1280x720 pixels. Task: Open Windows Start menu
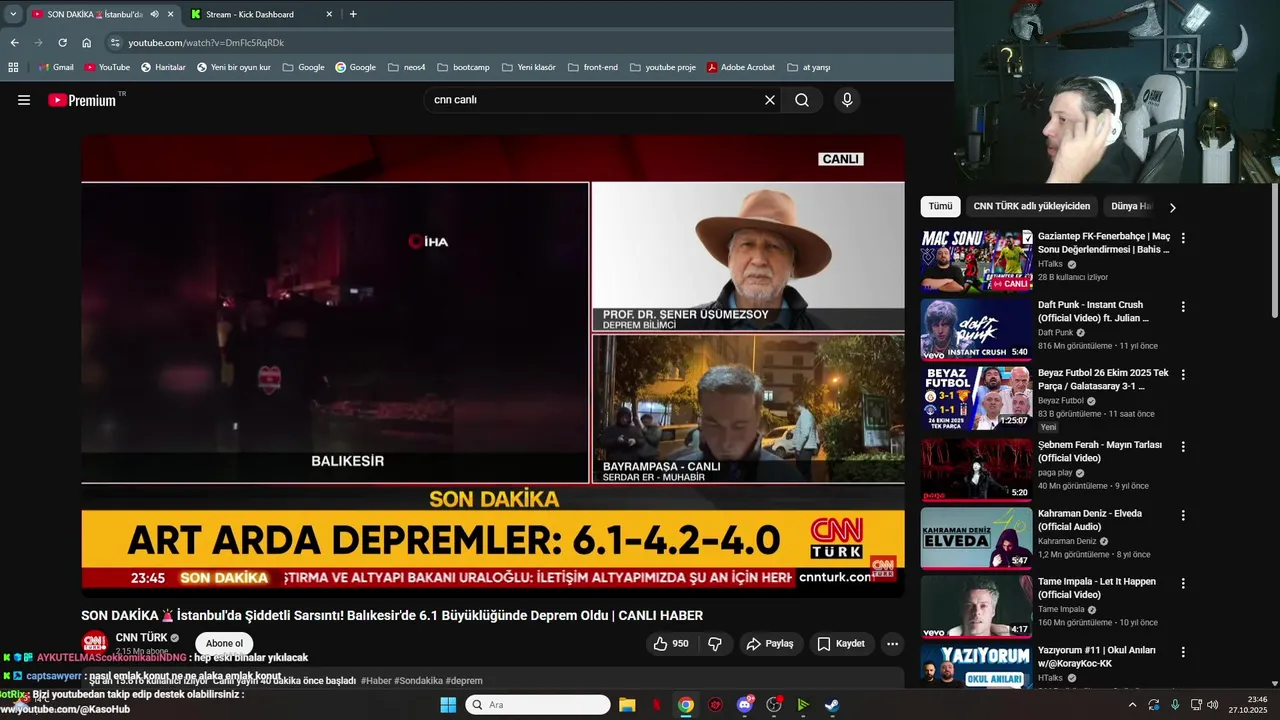pos(448,705)
